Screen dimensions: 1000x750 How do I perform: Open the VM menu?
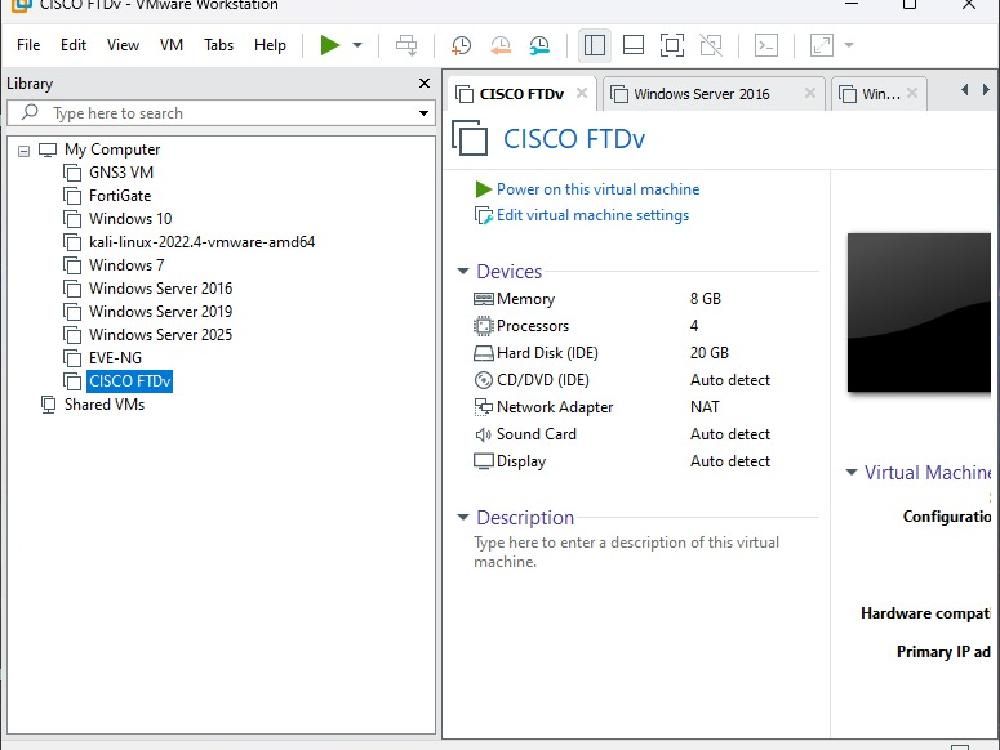click(171, 45)
